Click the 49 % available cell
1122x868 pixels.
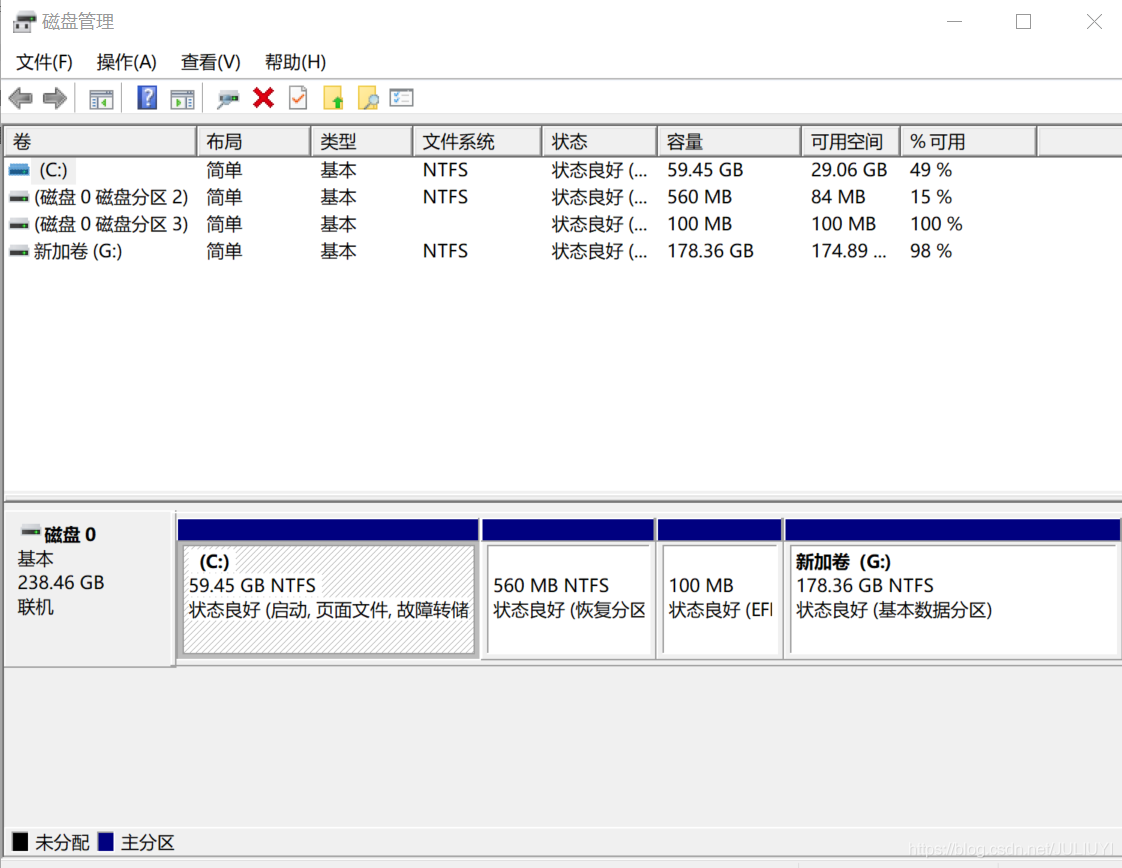coord(930,170)
